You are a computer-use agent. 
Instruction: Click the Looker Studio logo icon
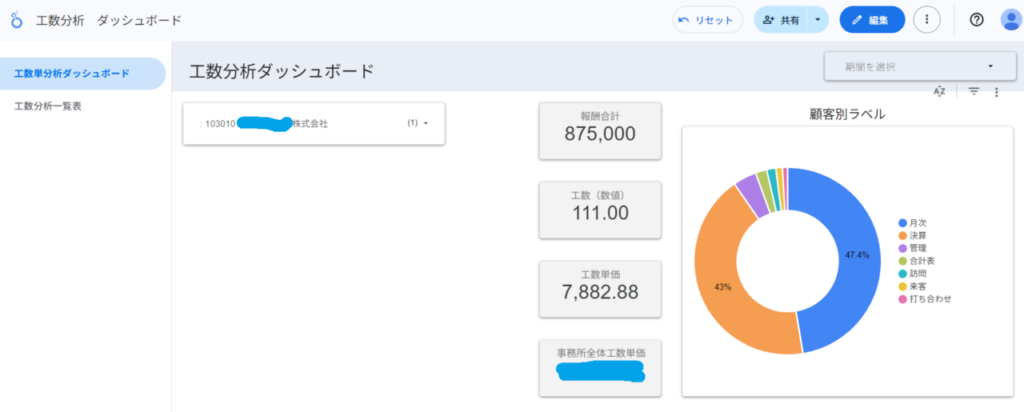coord(16,20)
